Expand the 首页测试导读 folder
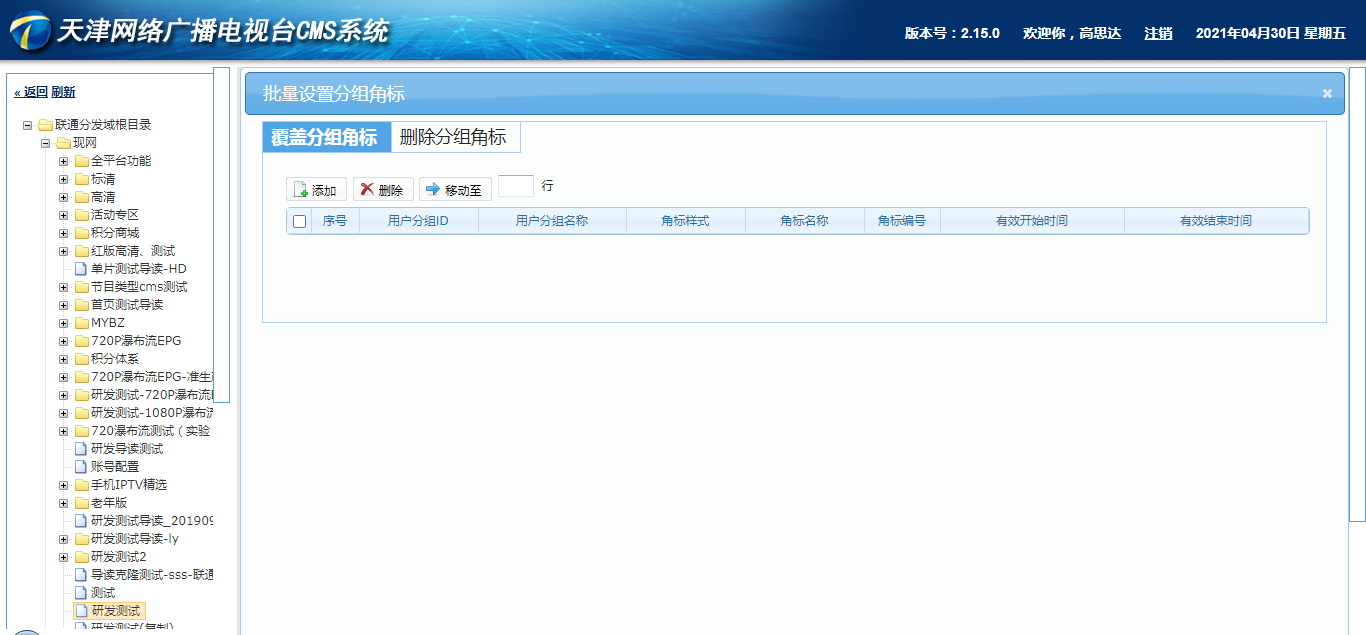1366x635 pixels. pos(64,305)
